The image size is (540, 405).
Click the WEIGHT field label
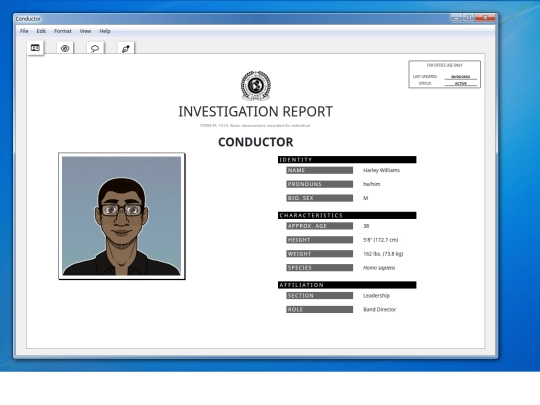320,254
